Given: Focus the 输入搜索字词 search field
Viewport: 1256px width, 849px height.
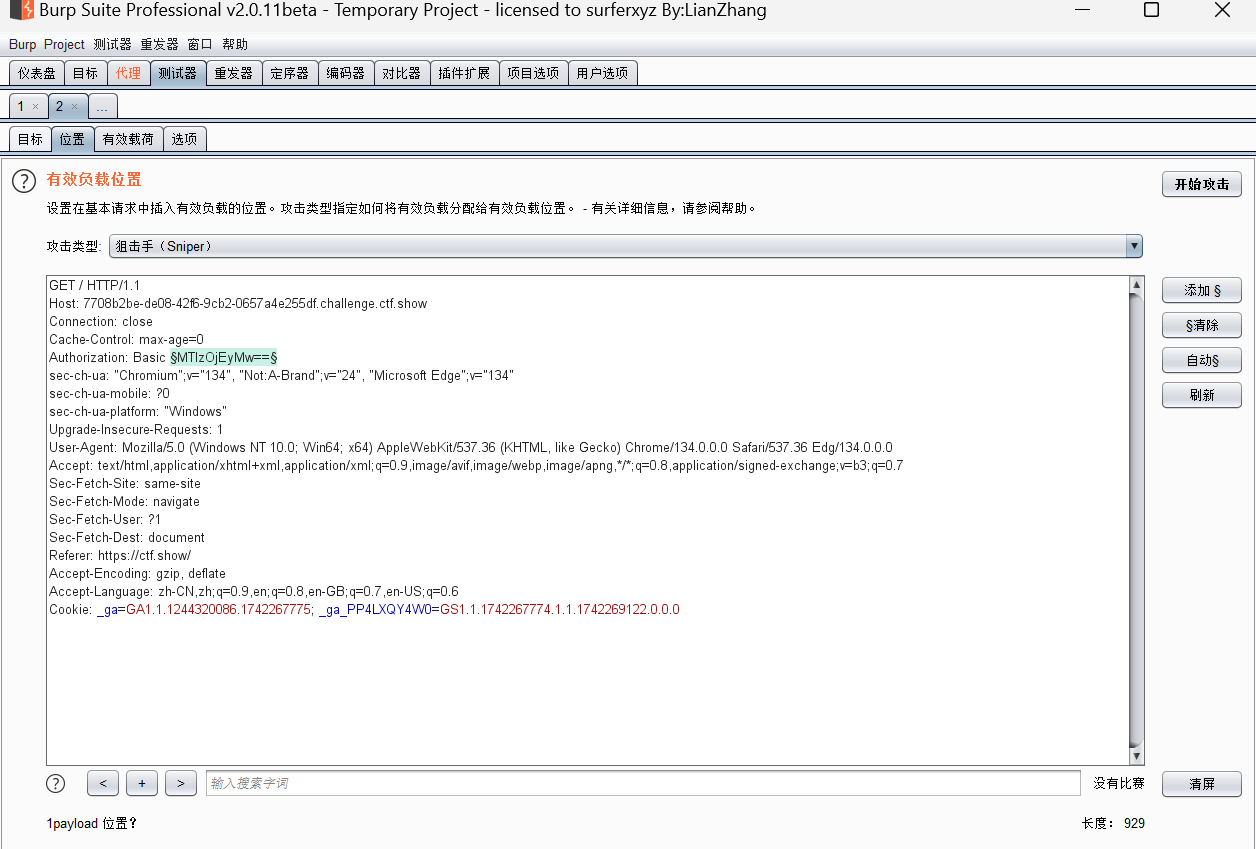Looking at the screenshot, I should (x=643, y=783).
